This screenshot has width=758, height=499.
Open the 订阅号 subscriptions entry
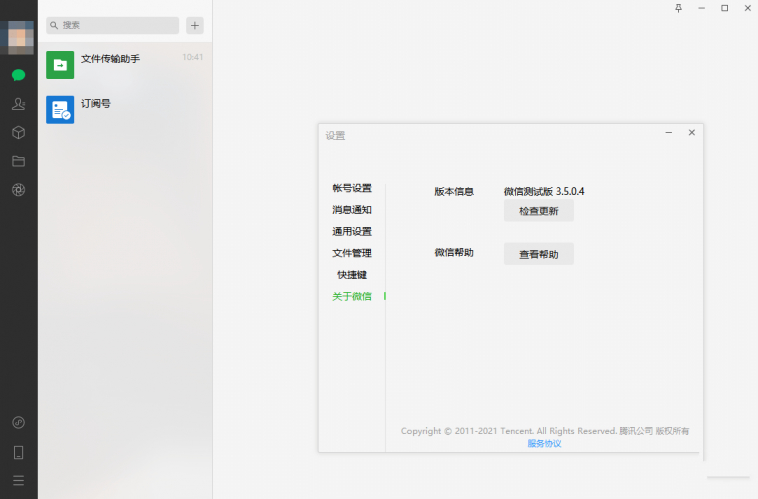click(125, 110)
